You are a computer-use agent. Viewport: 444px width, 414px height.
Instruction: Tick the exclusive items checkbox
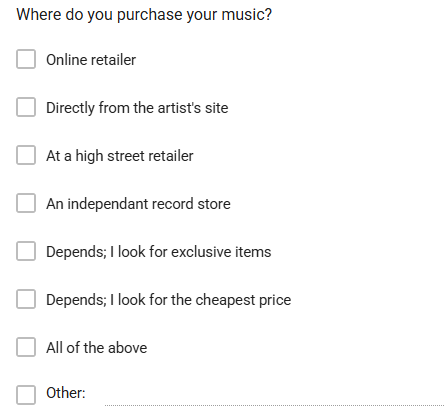[x=26, y=251]
